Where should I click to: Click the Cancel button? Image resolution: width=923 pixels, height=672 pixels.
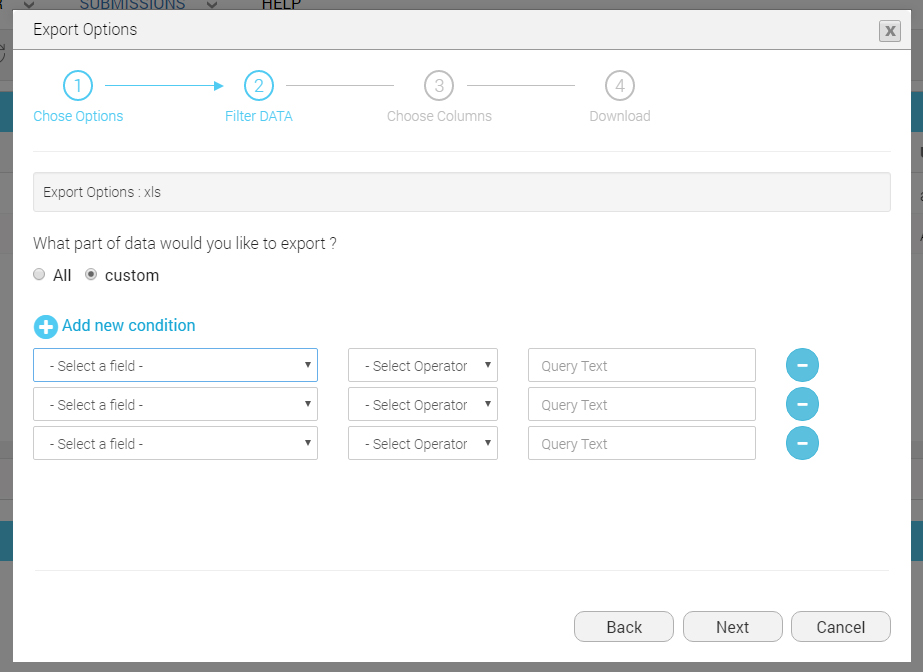(840, 627)
